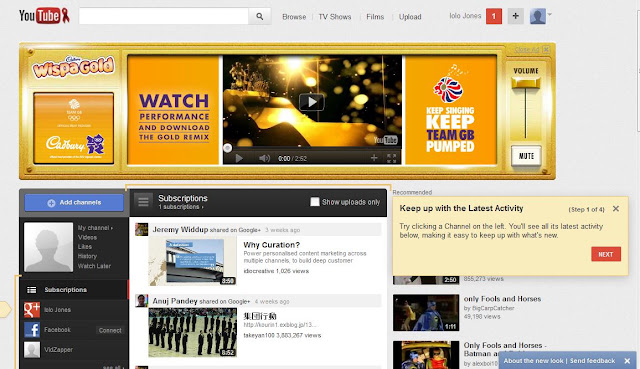Click the video progress scrubber handle

[x=227, y=148]
